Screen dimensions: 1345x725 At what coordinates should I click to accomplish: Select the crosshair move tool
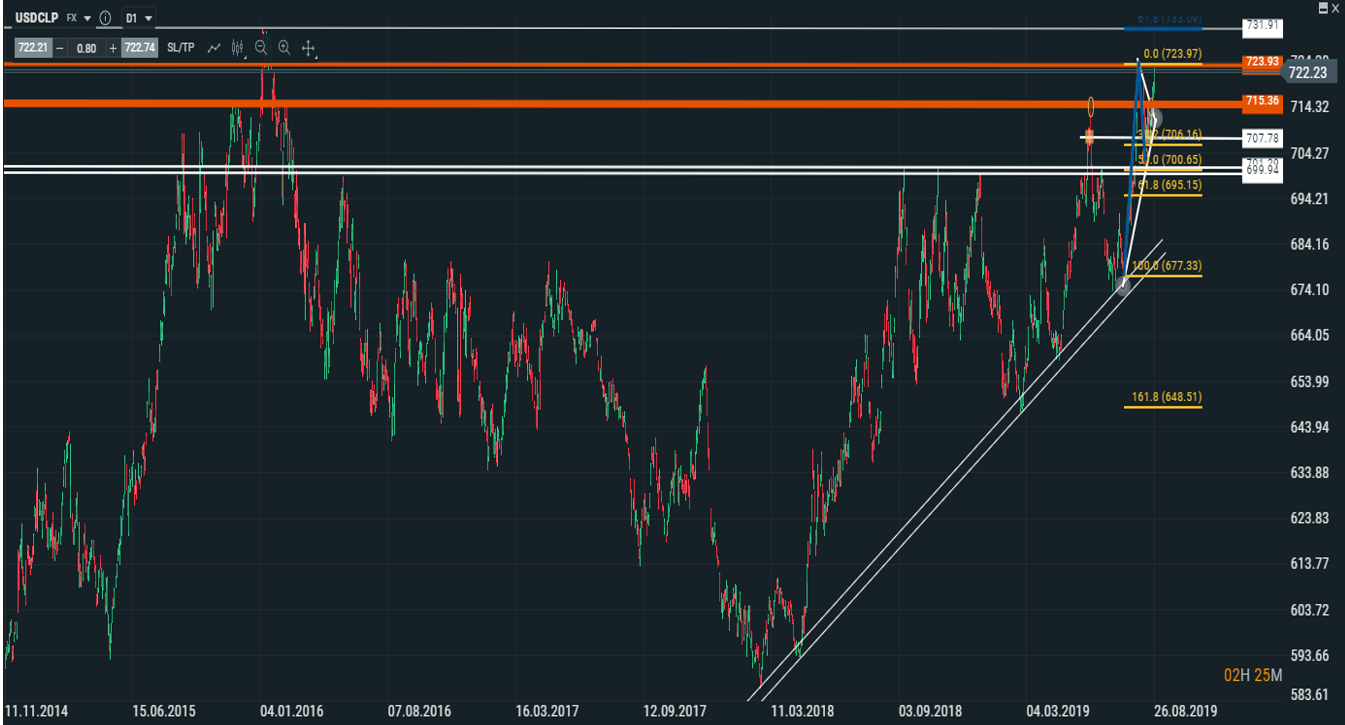pyautogui.click(x=309, y=47)
